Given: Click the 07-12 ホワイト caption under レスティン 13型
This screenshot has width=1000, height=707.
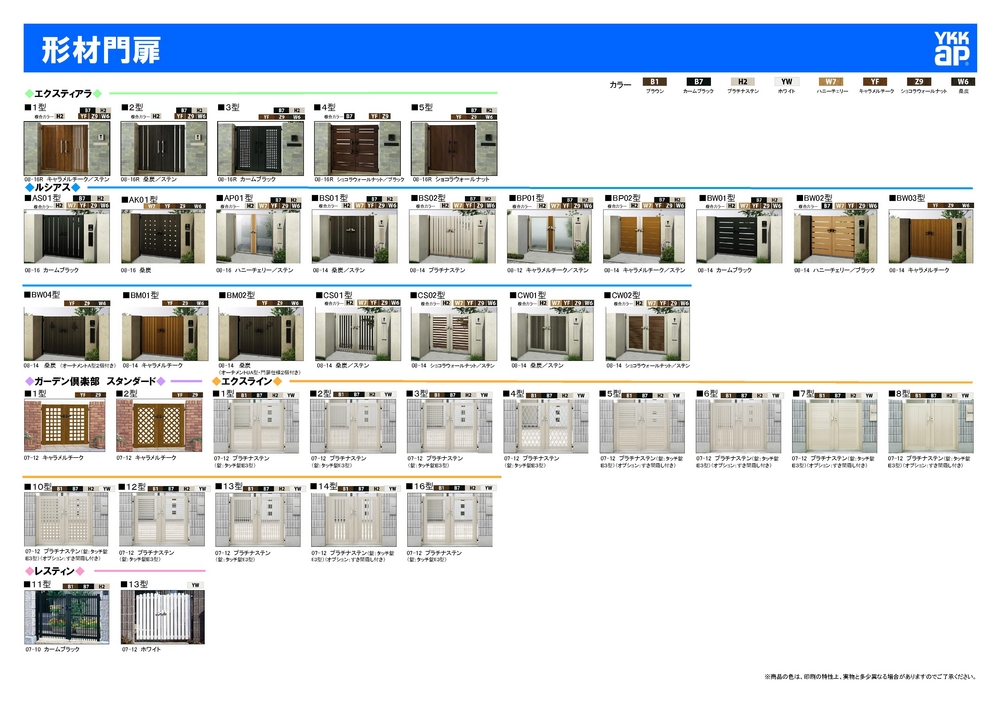Looking at the screenshot, I should point(142,650).
